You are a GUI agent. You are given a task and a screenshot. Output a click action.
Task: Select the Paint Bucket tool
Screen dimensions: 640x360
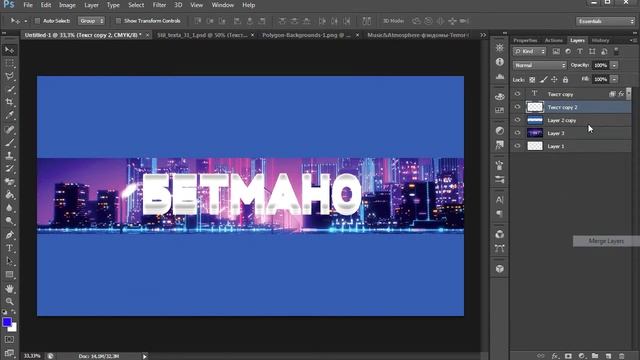pos(10,195)
